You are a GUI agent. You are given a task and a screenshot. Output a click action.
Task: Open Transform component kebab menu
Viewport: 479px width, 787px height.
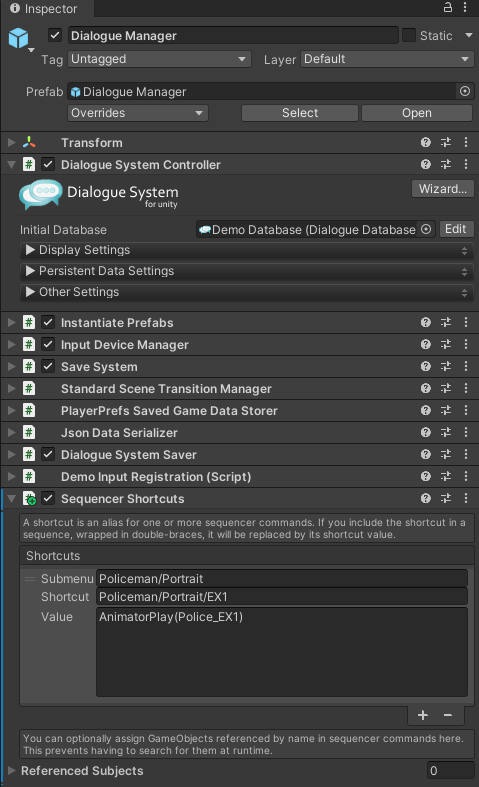(x=466, y=143)
